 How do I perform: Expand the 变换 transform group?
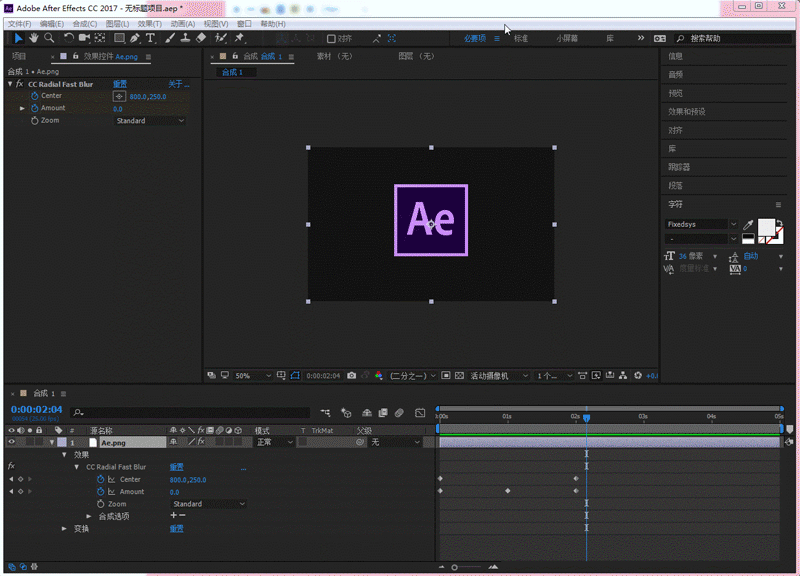pos(65,528)
